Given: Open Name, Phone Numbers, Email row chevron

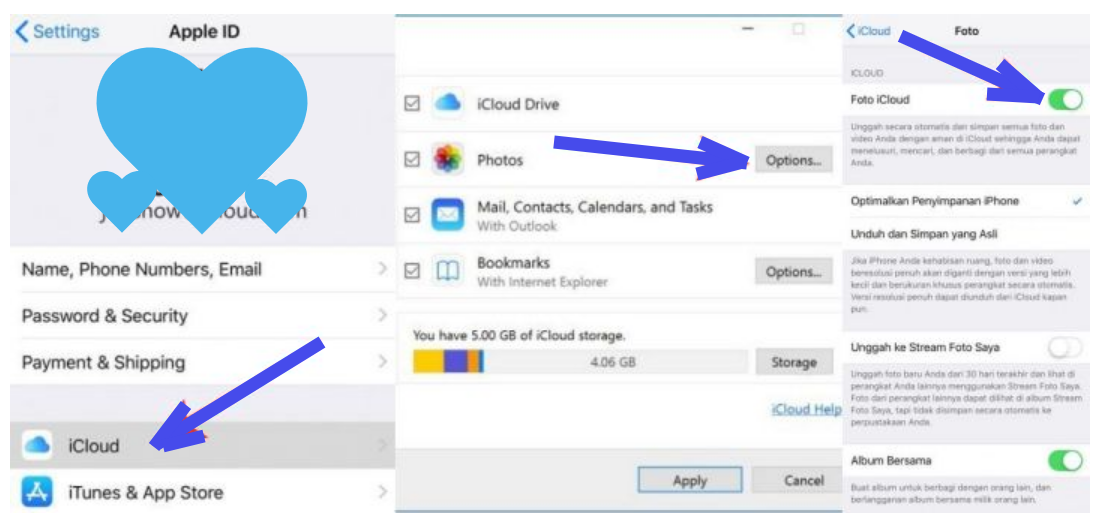Looking at the screenshot, I should pos(382,269).
